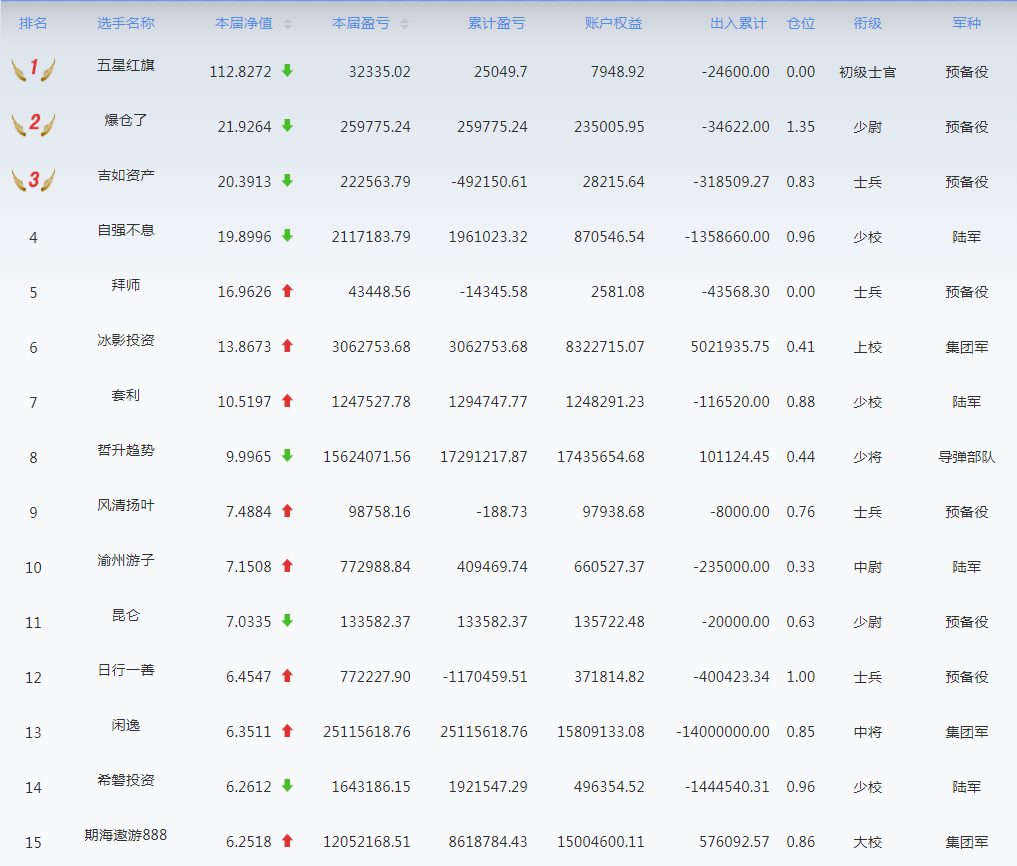The height and width of the screenshot is (866, 1017).
Task: Click the red up arrow beside 7.1508
Action: click(x=287, y=566)
